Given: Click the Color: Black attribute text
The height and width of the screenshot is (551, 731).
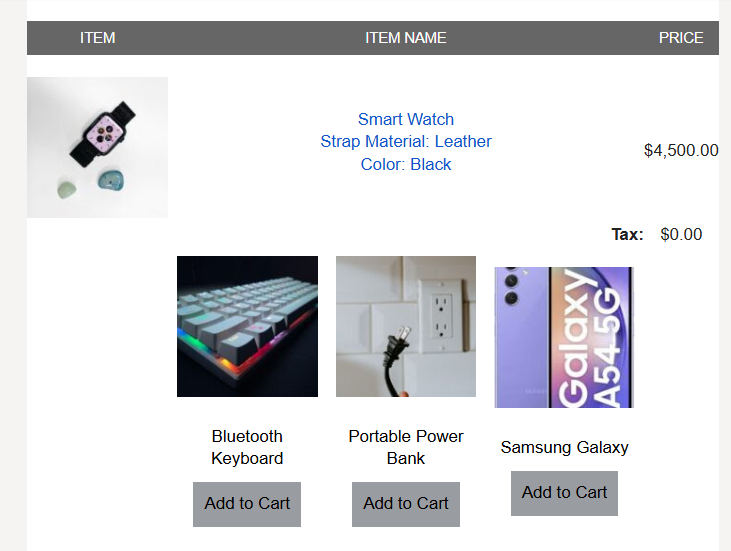Looking at the screenshot, I should [406, 164].
